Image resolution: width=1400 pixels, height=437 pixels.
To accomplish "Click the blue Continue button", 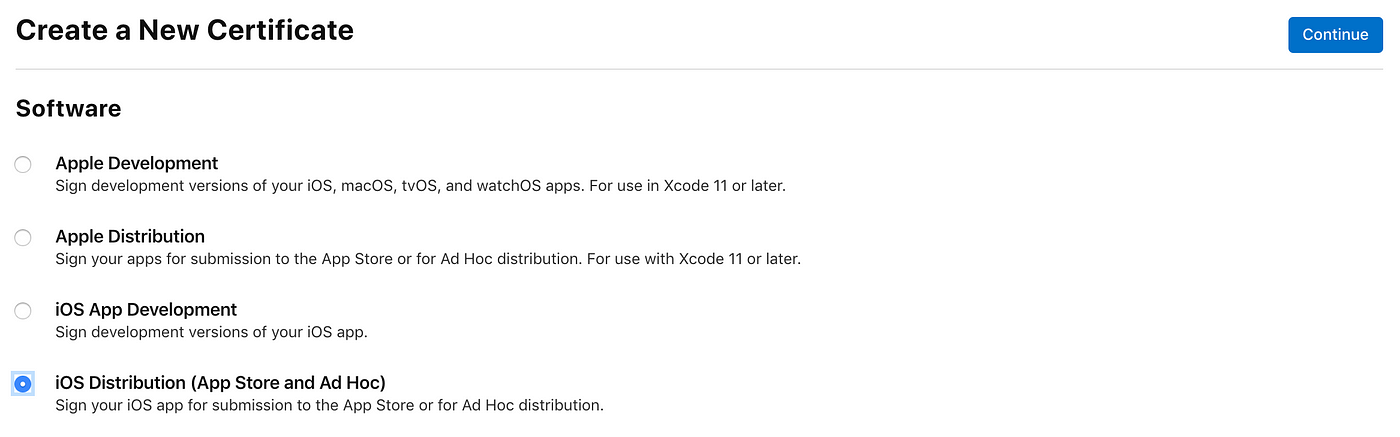I will point(1335,35).
